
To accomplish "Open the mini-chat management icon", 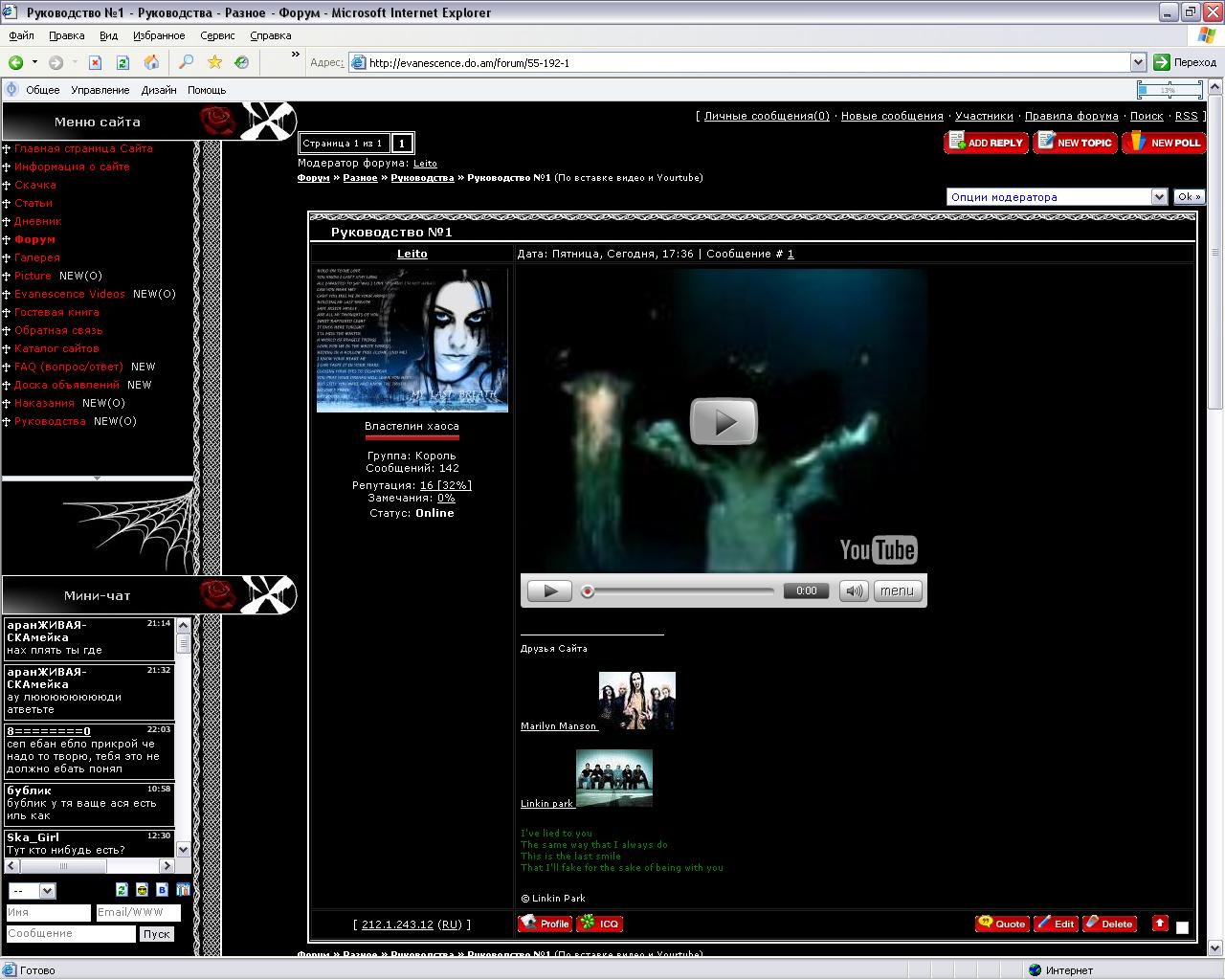I will click(183, 890).
